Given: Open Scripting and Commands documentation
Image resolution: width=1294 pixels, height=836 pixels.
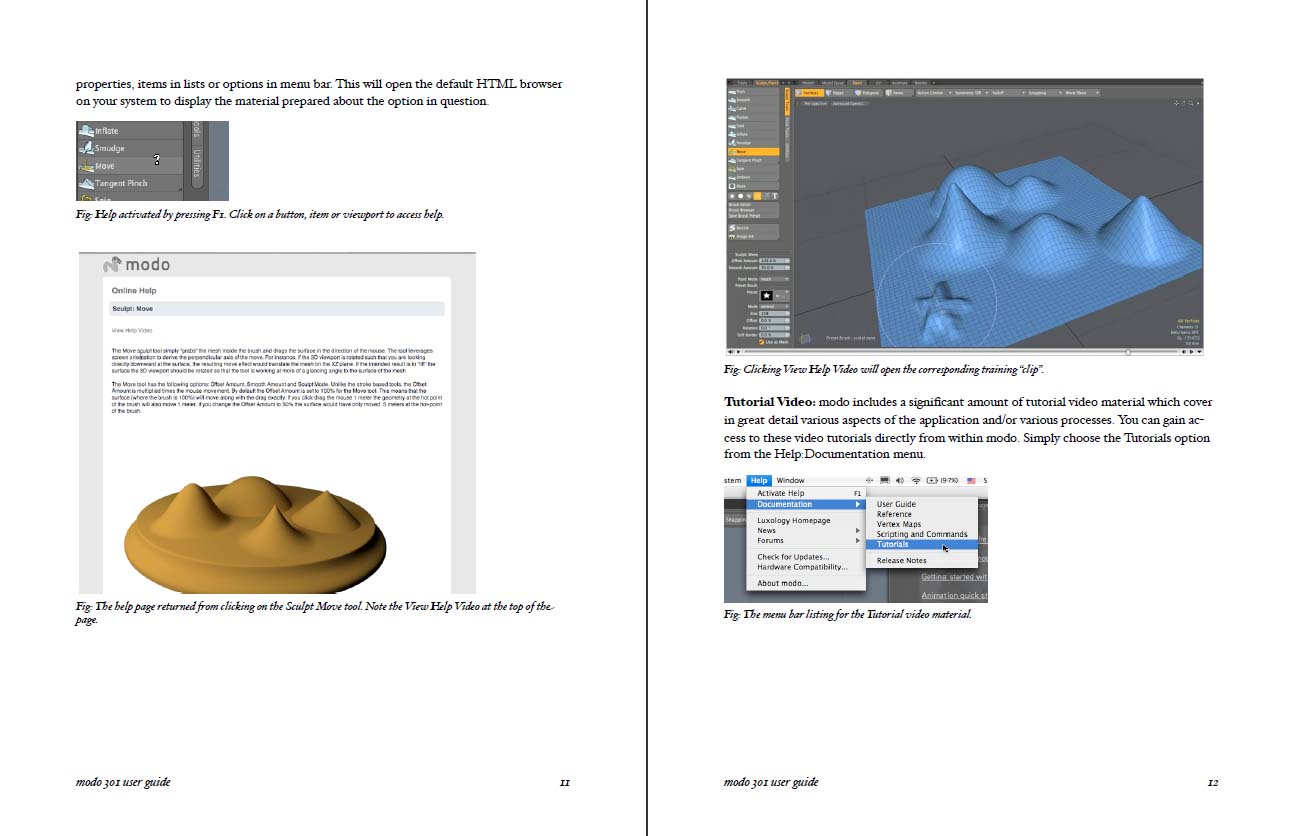Looking at the screenshot, I should pos(920,534).
